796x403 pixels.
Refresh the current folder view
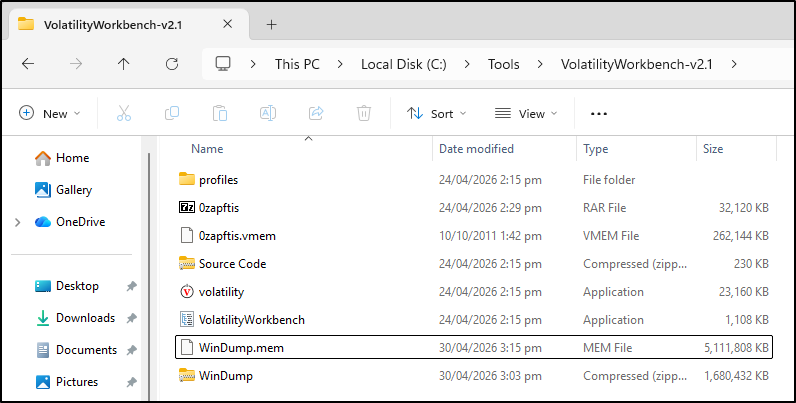pos(172,64)
